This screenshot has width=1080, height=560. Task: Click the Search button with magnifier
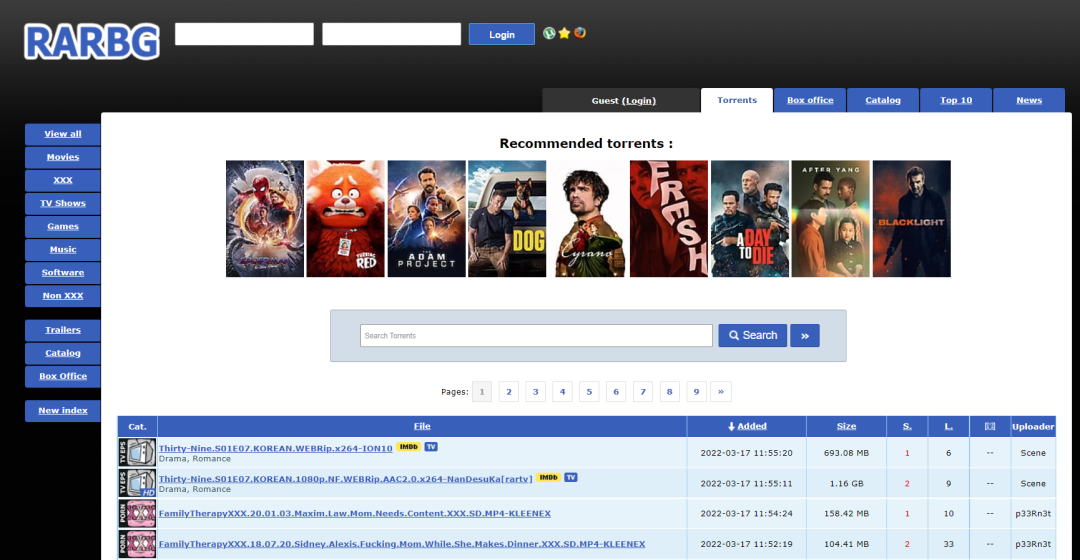point(752,335)
